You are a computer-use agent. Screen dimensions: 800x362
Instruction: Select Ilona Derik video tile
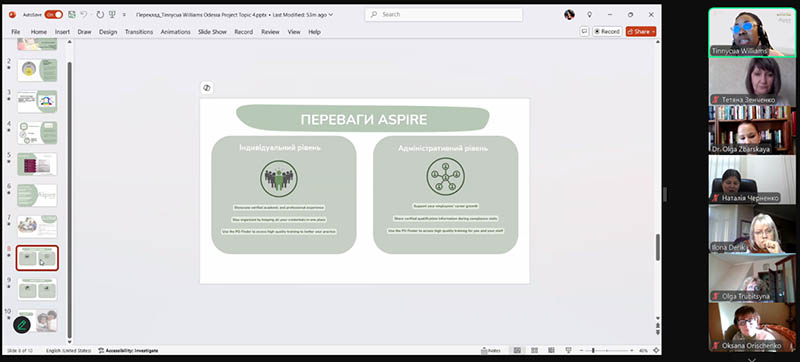[x=752, y=228]
